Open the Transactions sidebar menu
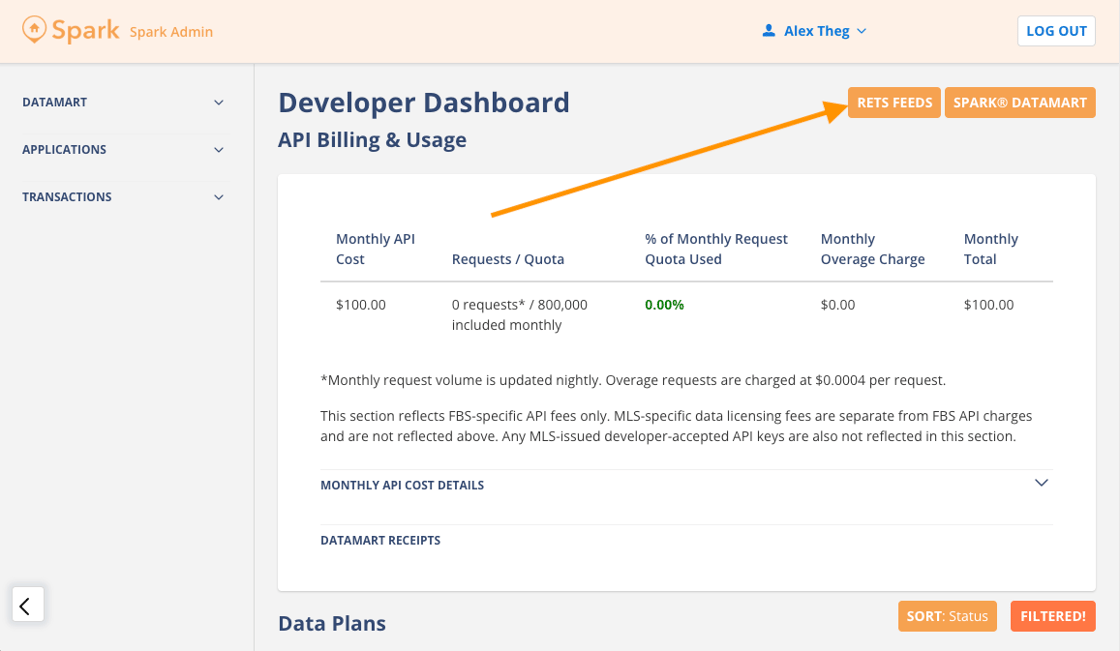The width and height of the screenshot is (1120, 651). [x=67, y=197]
